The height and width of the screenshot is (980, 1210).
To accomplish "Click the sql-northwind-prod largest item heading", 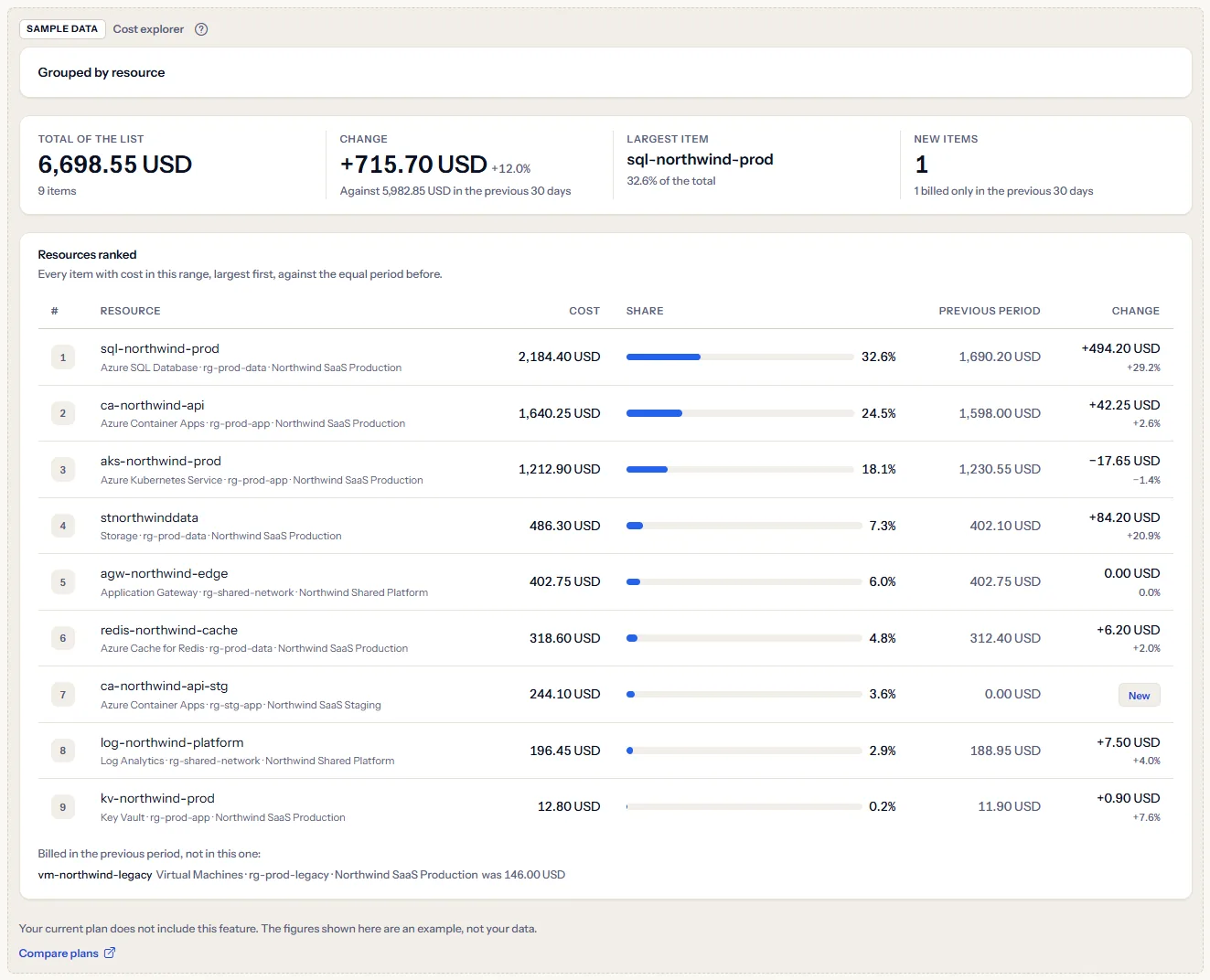I will point(700,159).
